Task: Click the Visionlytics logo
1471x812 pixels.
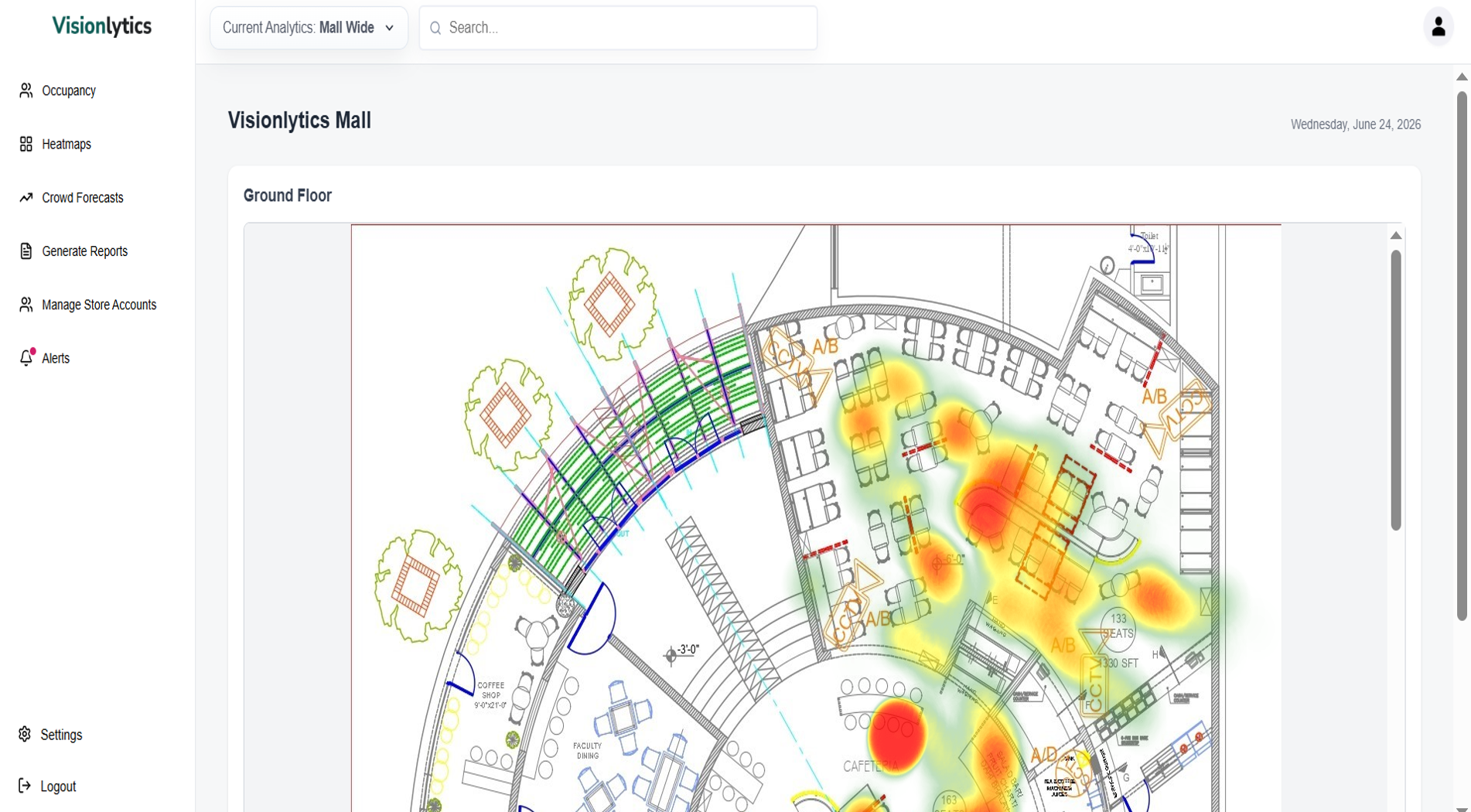Action: 101,26
